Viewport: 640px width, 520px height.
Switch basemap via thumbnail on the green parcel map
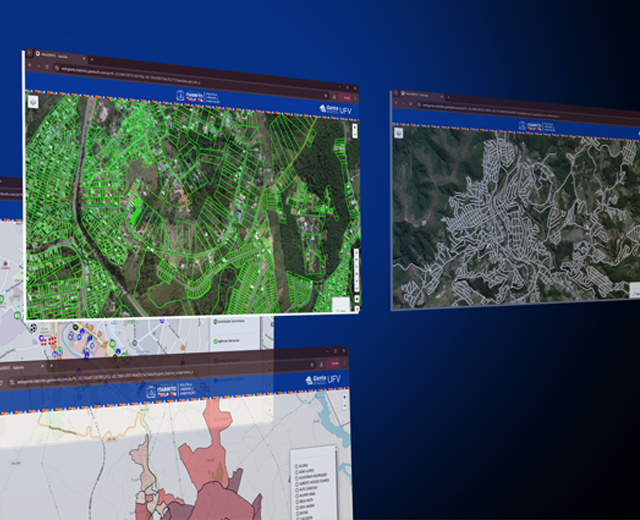pos(340,304)
